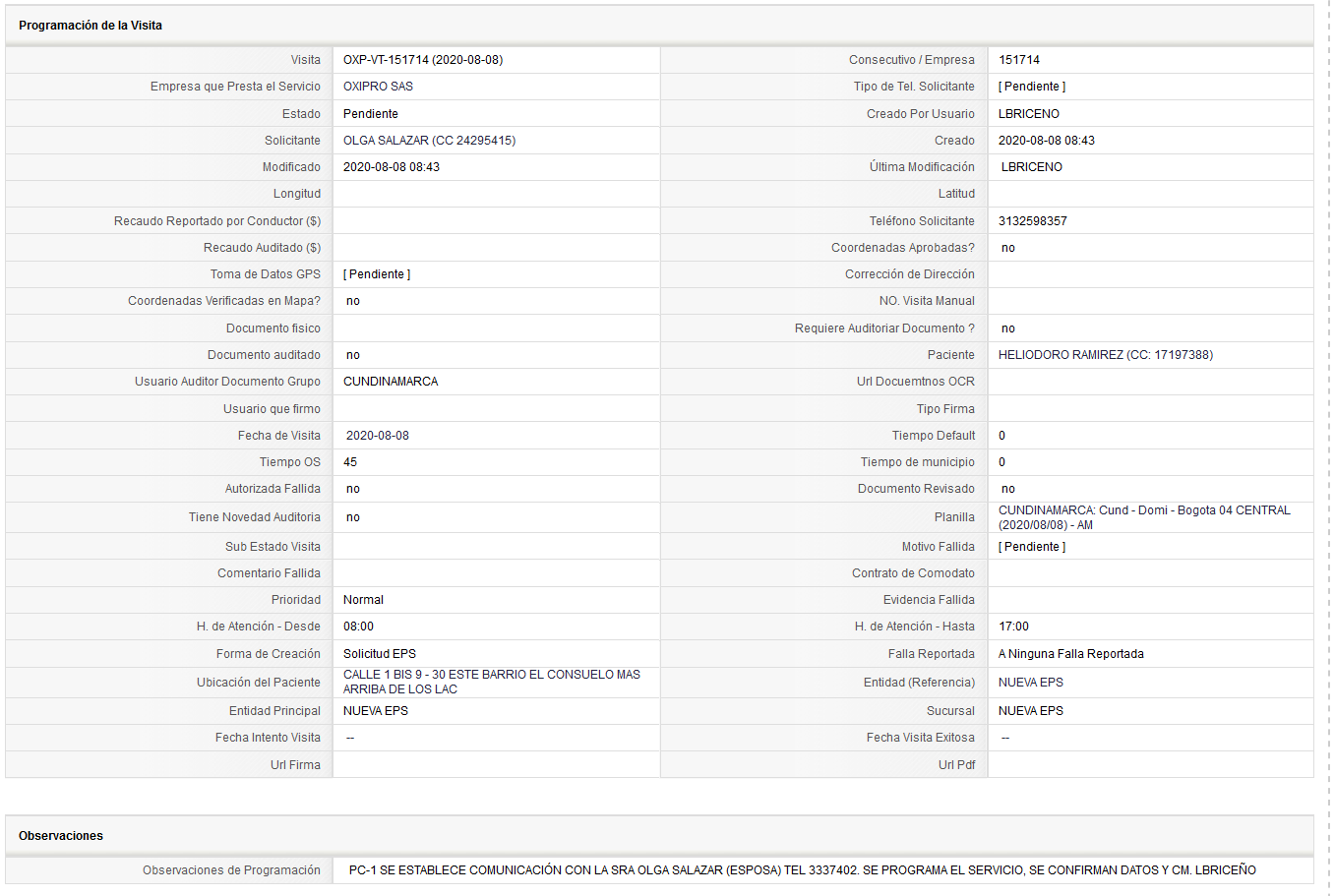Select solicitante OLGA SALAZAR (CC 24295415)
The width and height of the screenshot is (1335, 896).
(x=429, y=141)
